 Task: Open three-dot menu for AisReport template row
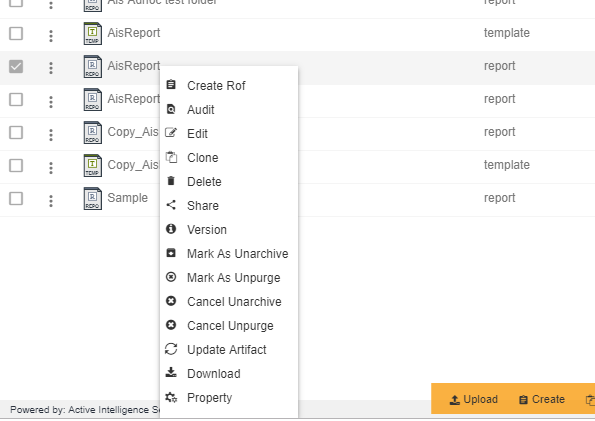click(x=51, y=36)
